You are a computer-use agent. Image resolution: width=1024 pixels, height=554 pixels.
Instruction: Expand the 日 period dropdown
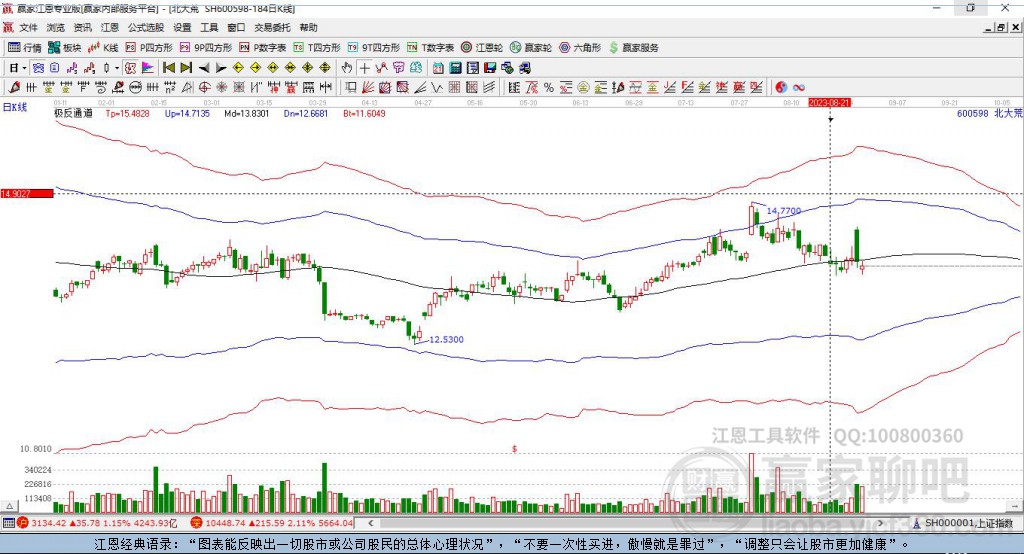click(24, 68)
